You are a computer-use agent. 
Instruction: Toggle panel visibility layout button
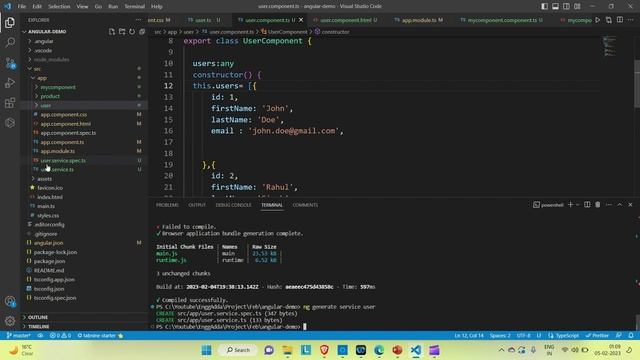click(x=556, y=6)
